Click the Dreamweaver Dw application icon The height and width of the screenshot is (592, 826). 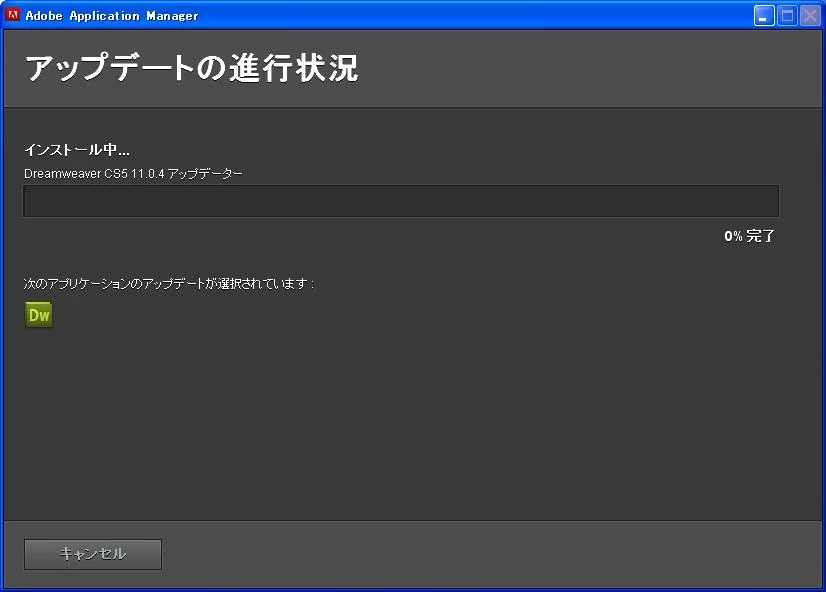click(39, 315)
